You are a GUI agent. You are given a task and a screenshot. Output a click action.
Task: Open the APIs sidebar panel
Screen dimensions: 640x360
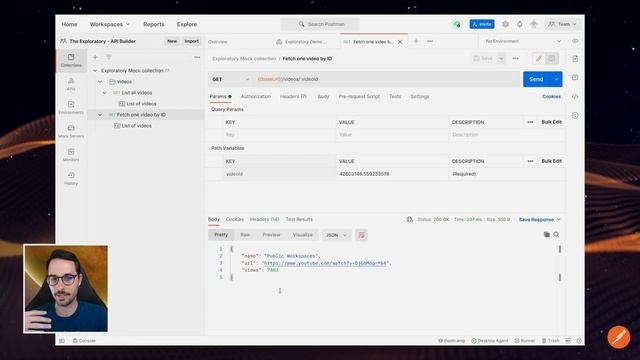[71, 84]
